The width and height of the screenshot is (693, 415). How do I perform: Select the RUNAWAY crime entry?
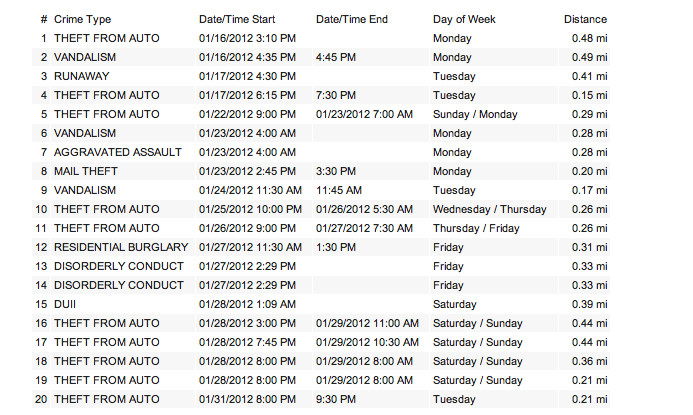(x=82, y=76)
